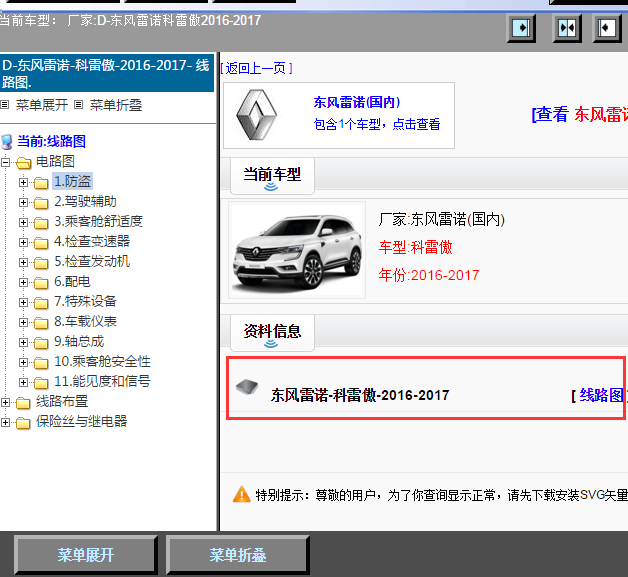The image size is (628, 577).
Task: Click the 查看 东风雷诺 link at right
Action: [580, 115]
